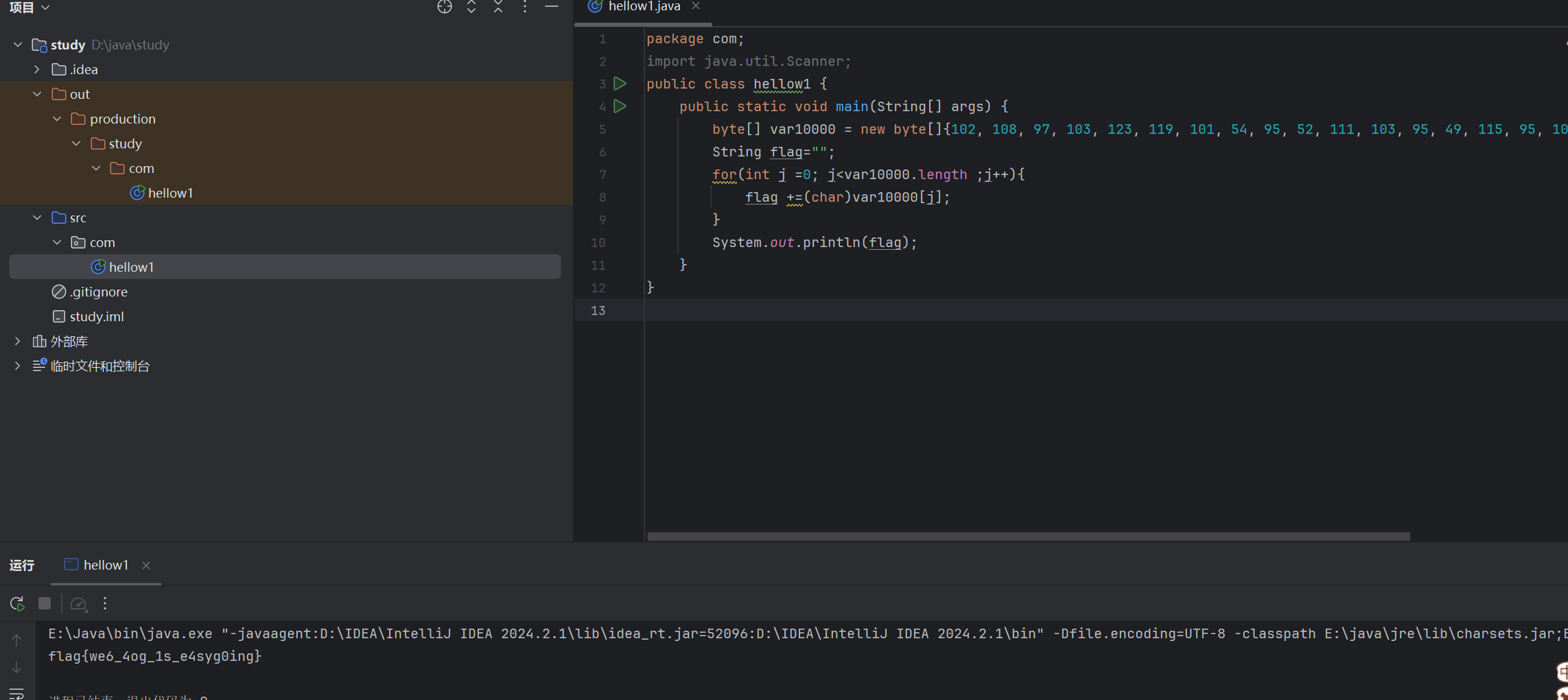
Task: Click the study project folder icon
Action: [x=40, y=45]
